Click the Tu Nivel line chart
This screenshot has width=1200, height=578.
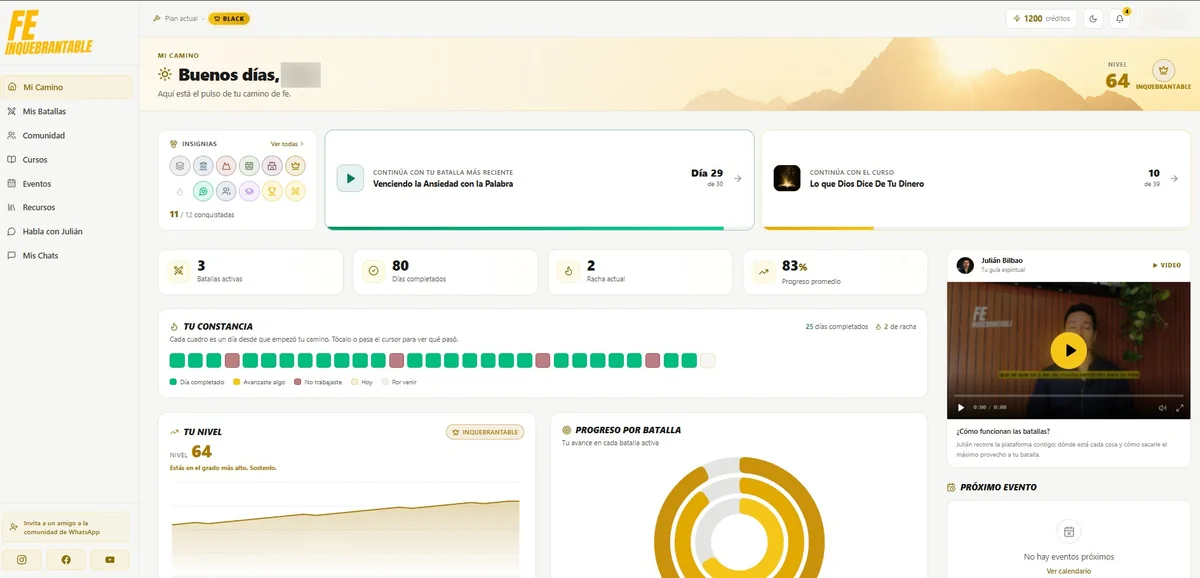346,537
